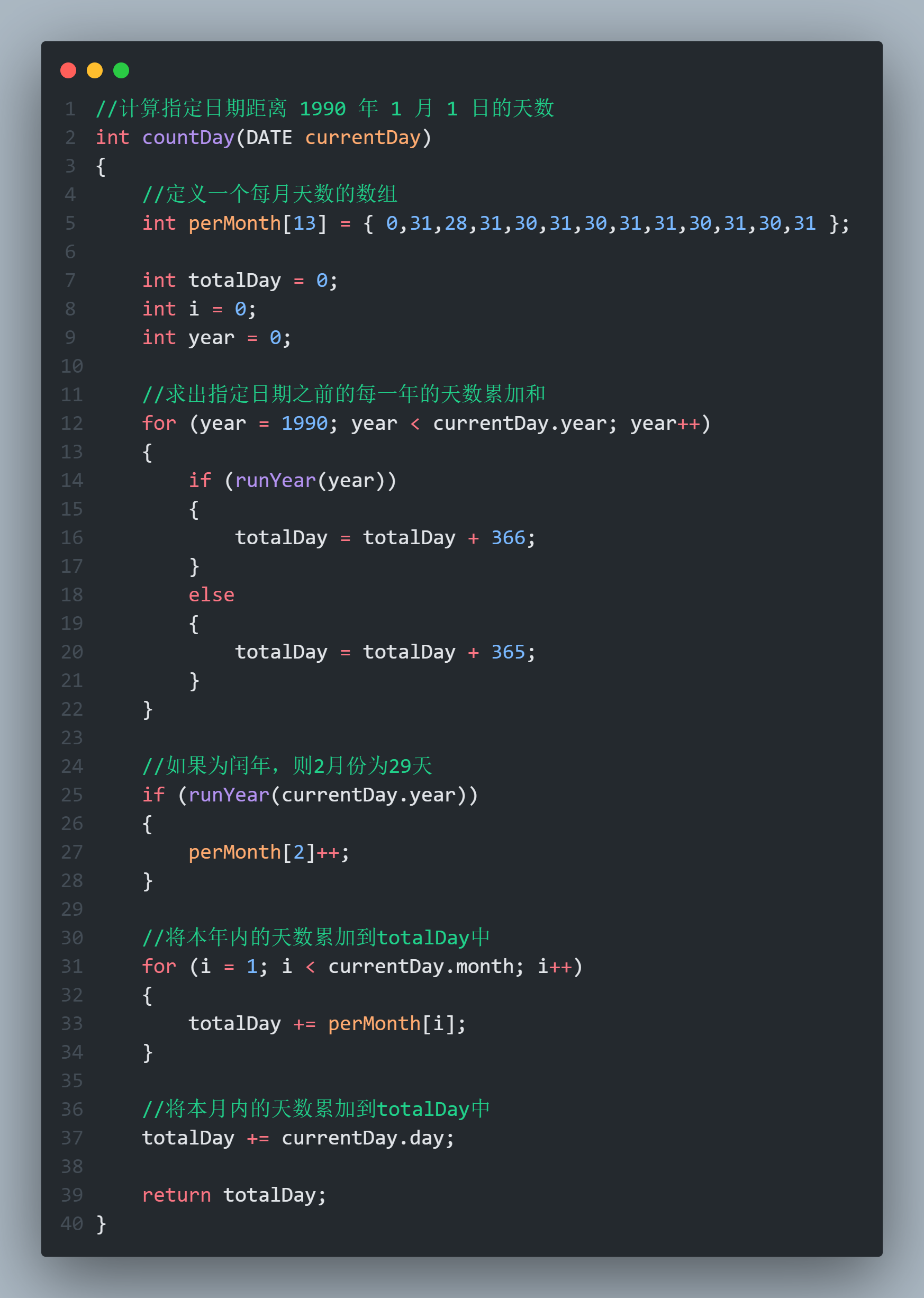Click the comment on line 36
924x1298 pixels.
316,1109
